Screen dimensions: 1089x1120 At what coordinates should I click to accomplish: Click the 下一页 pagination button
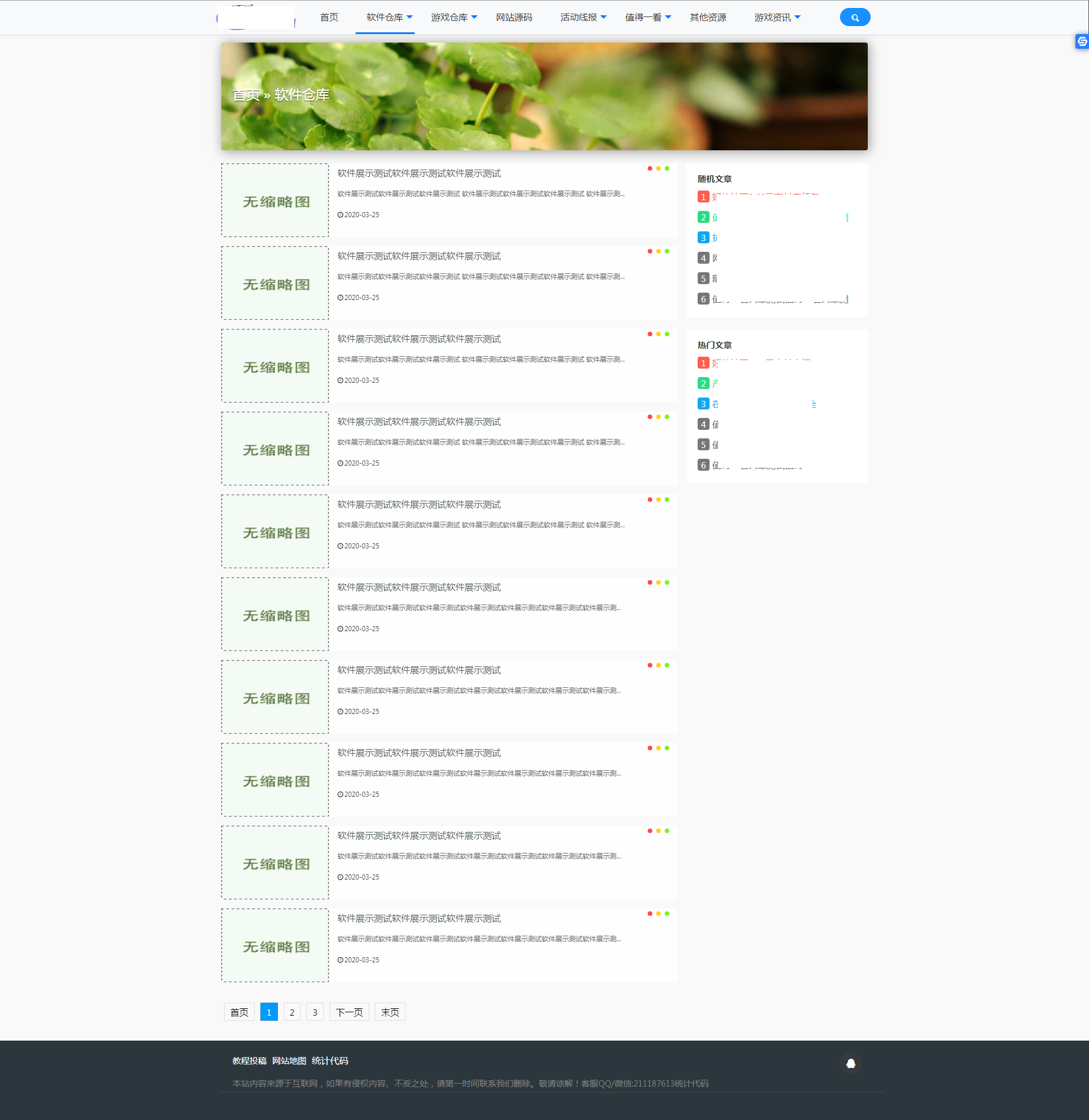pyautogui.click(x=349, y=1012)
